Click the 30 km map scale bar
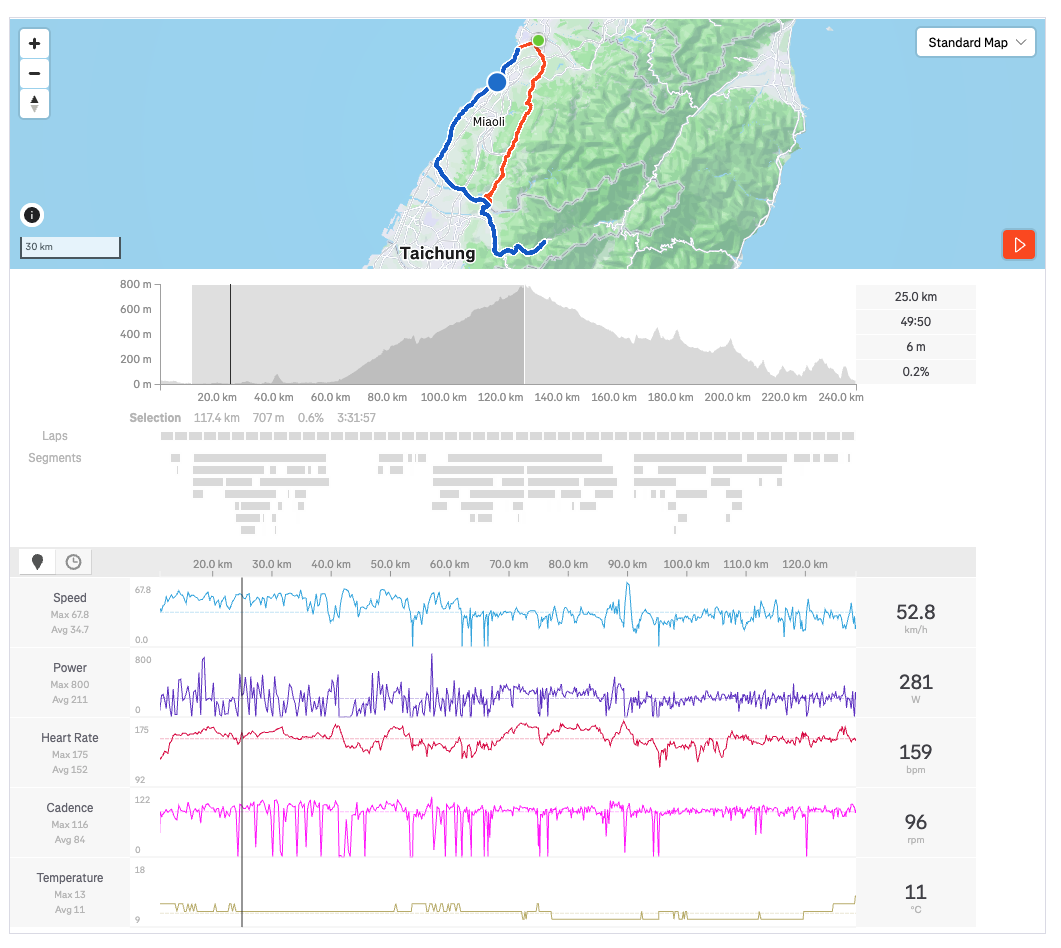Viewport: 1061px width, 948px height. 70,247
